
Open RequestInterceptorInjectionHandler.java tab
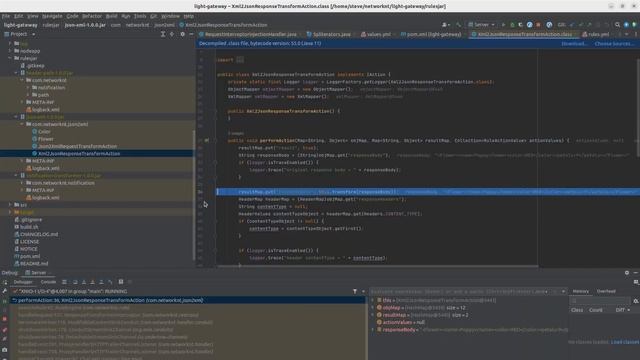pos(248,35)
